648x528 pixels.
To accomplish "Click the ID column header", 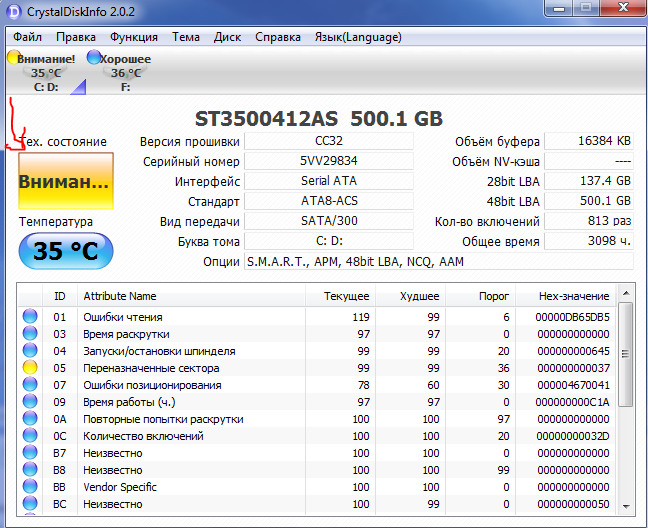I will coord(60,296).
